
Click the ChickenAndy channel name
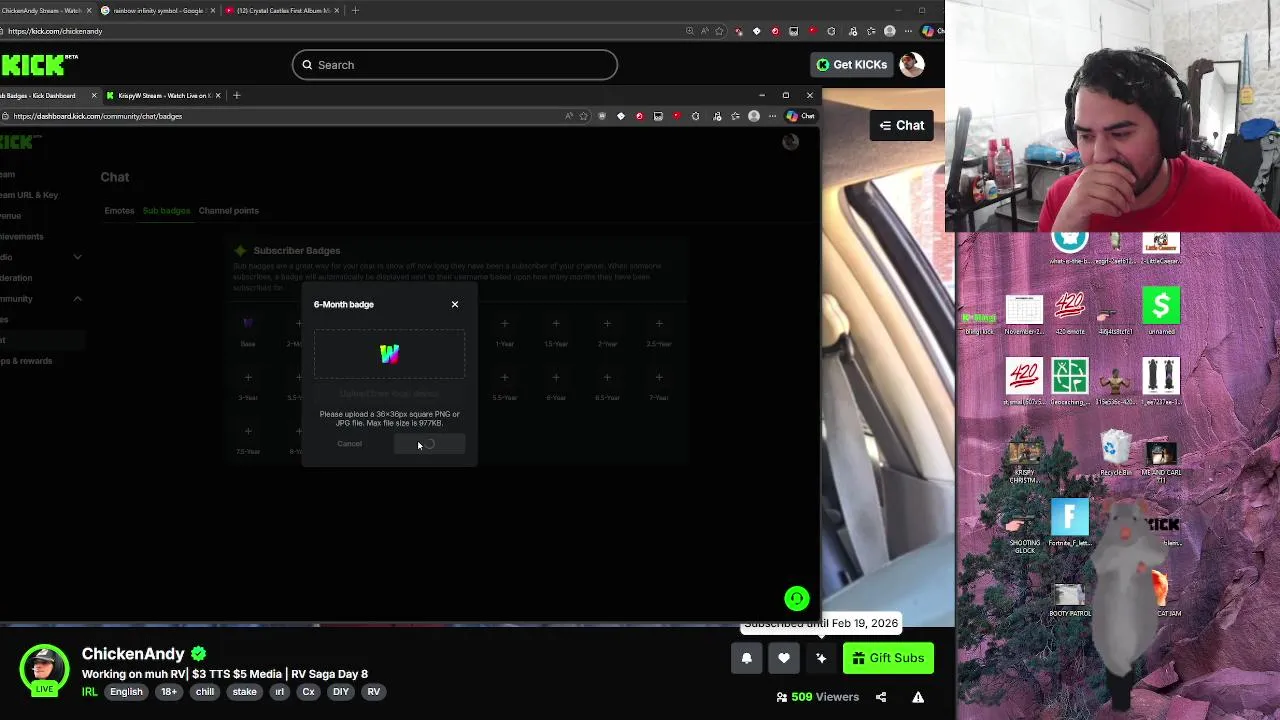coord(133,654)
